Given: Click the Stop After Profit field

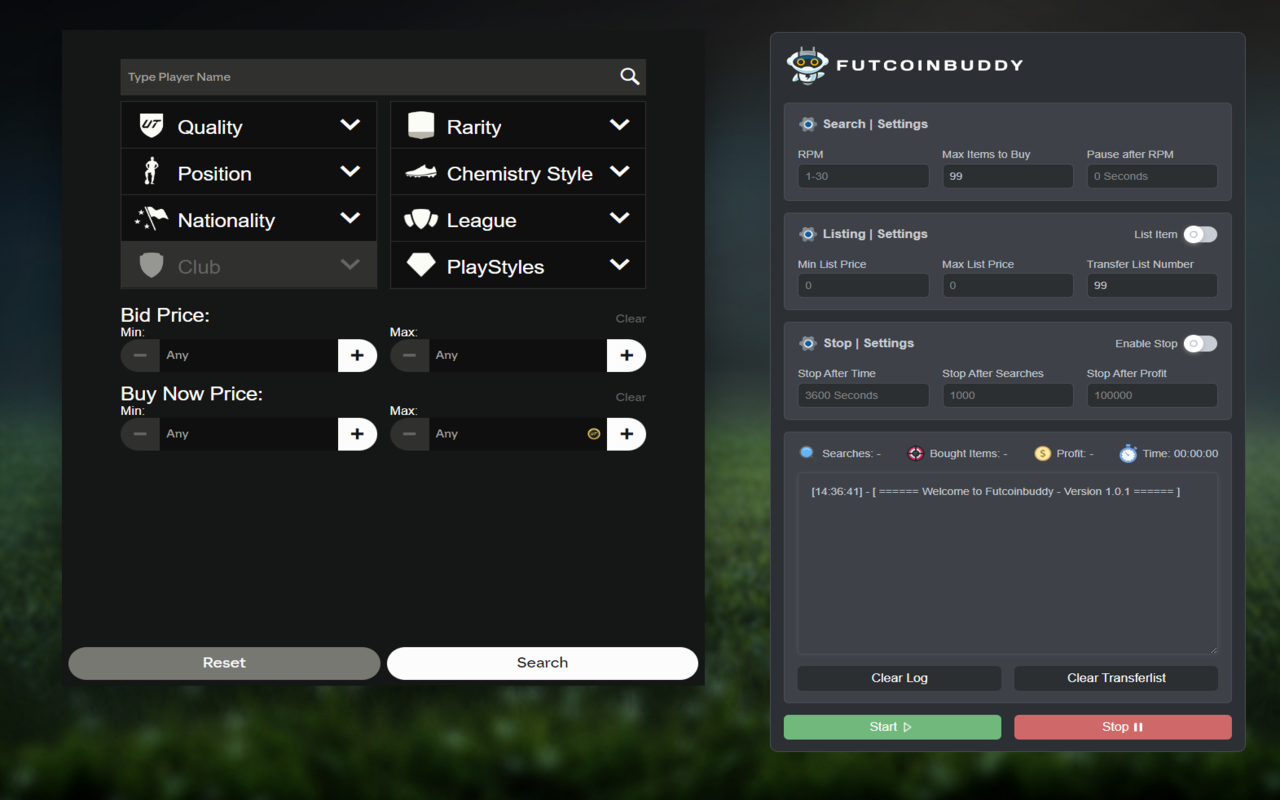Looking at the screenshot, I should tap(1152, 395).
